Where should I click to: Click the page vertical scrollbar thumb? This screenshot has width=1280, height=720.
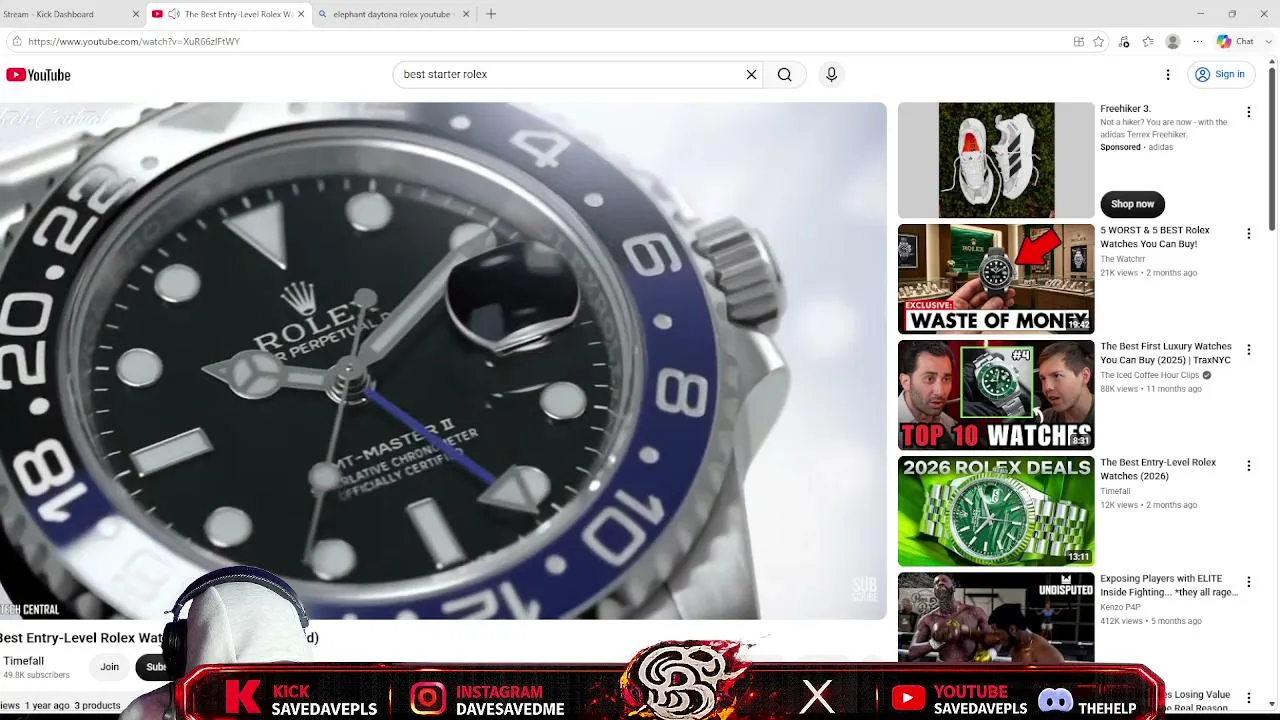[x=1272, y=150]
